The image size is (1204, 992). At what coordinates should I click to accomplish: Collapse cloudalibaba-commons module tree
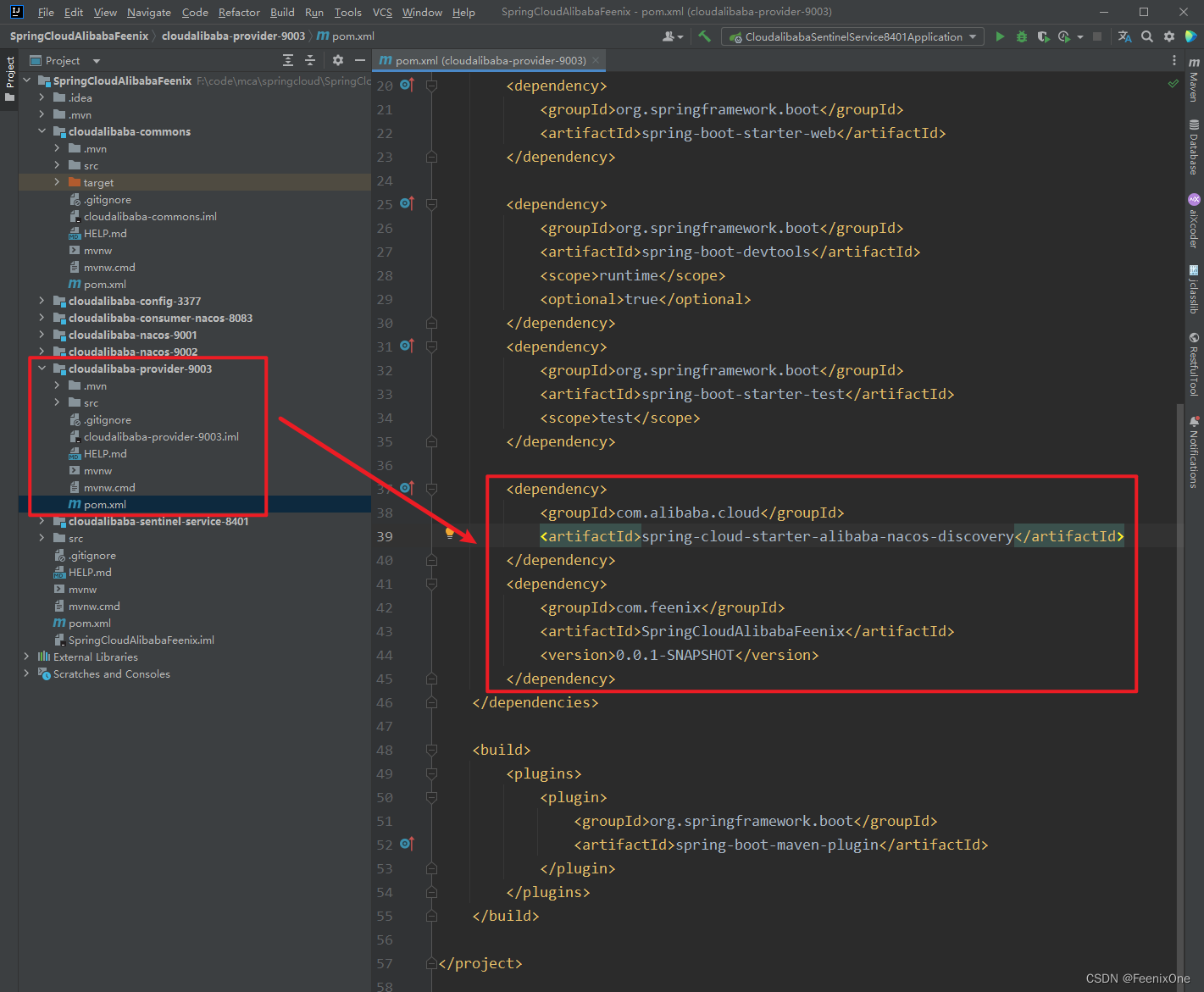pos(42,131)
